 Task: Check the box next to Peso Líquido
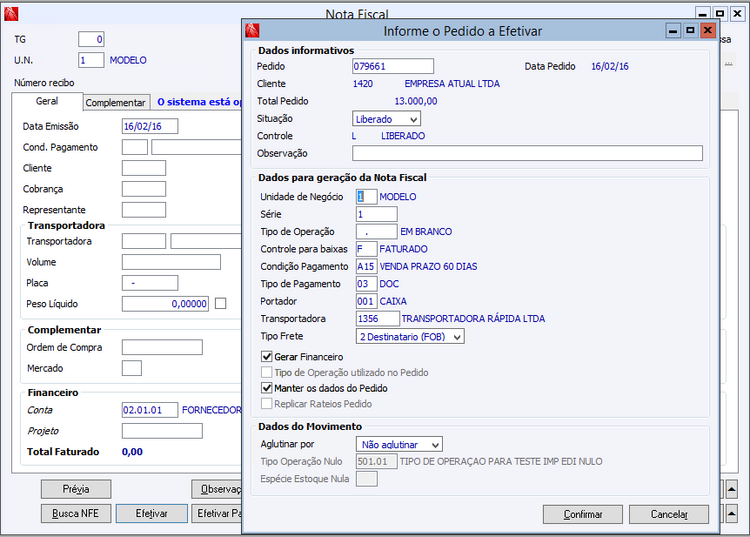[221, 304]
